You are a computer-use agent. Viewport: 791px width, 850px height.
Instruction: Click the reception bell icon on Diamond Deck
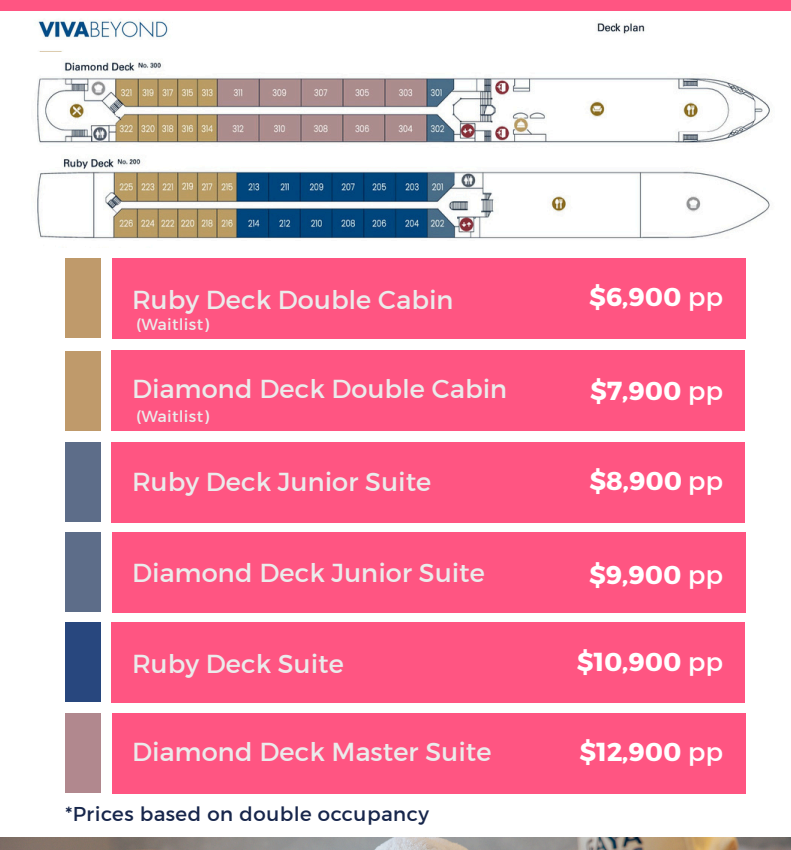coord(520,125)
